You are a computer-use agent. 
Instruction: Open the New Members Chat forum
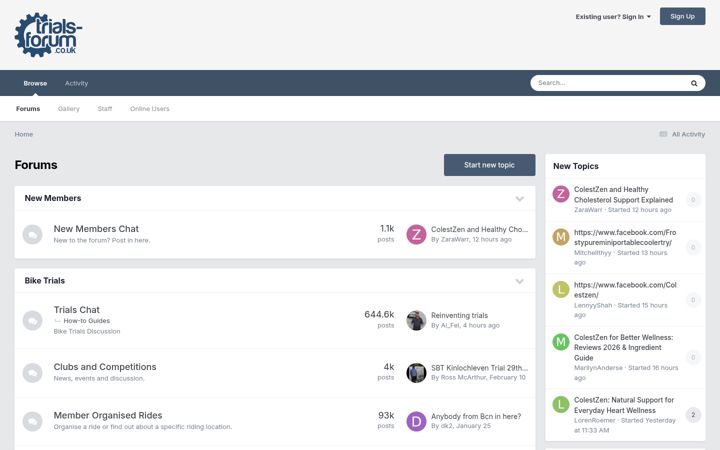pyautogui.click(x=96, y=229)
